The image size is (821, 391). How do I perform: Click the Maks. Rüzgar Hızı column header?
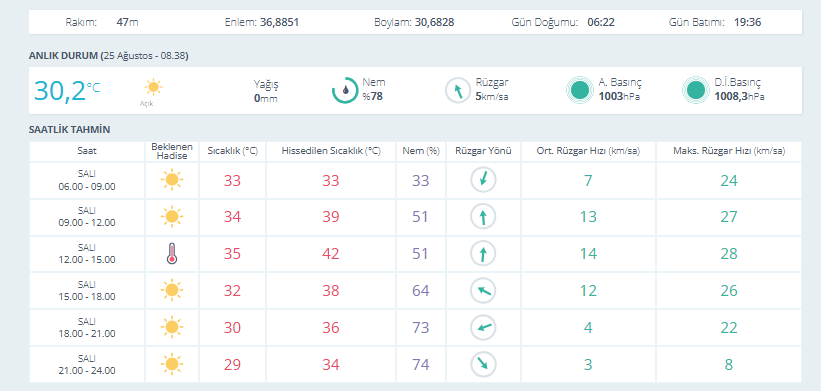[729, 151]
